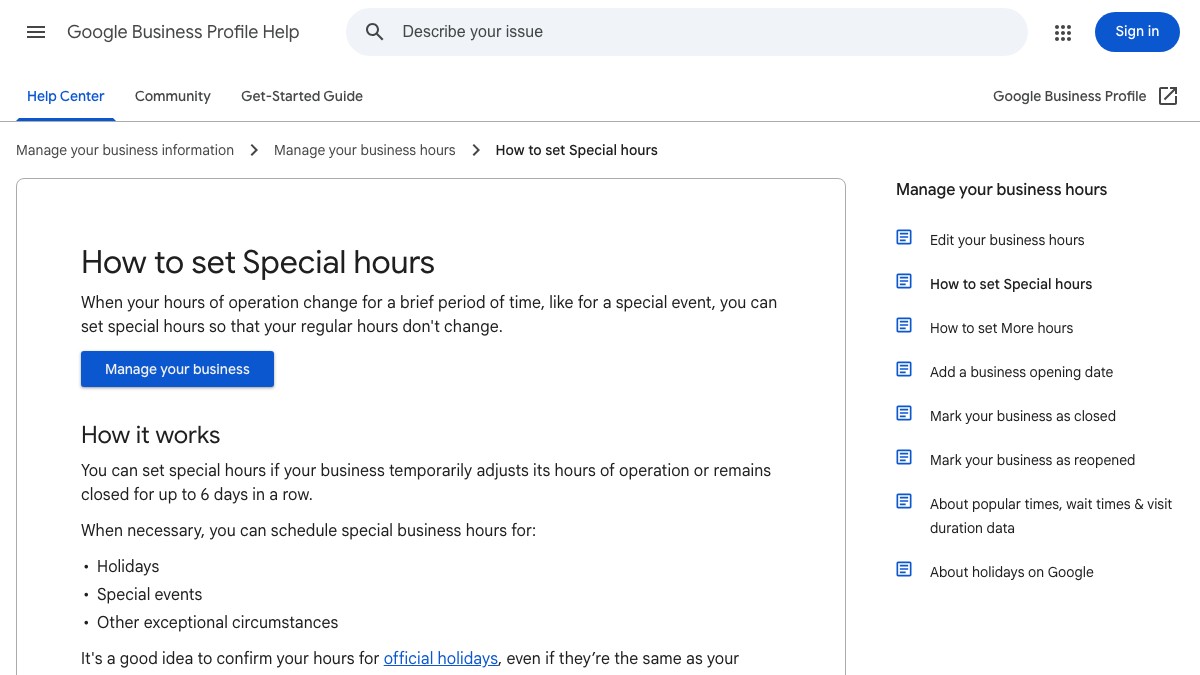Click article icon next to Edit your business hours

click(x=904, y=238)
